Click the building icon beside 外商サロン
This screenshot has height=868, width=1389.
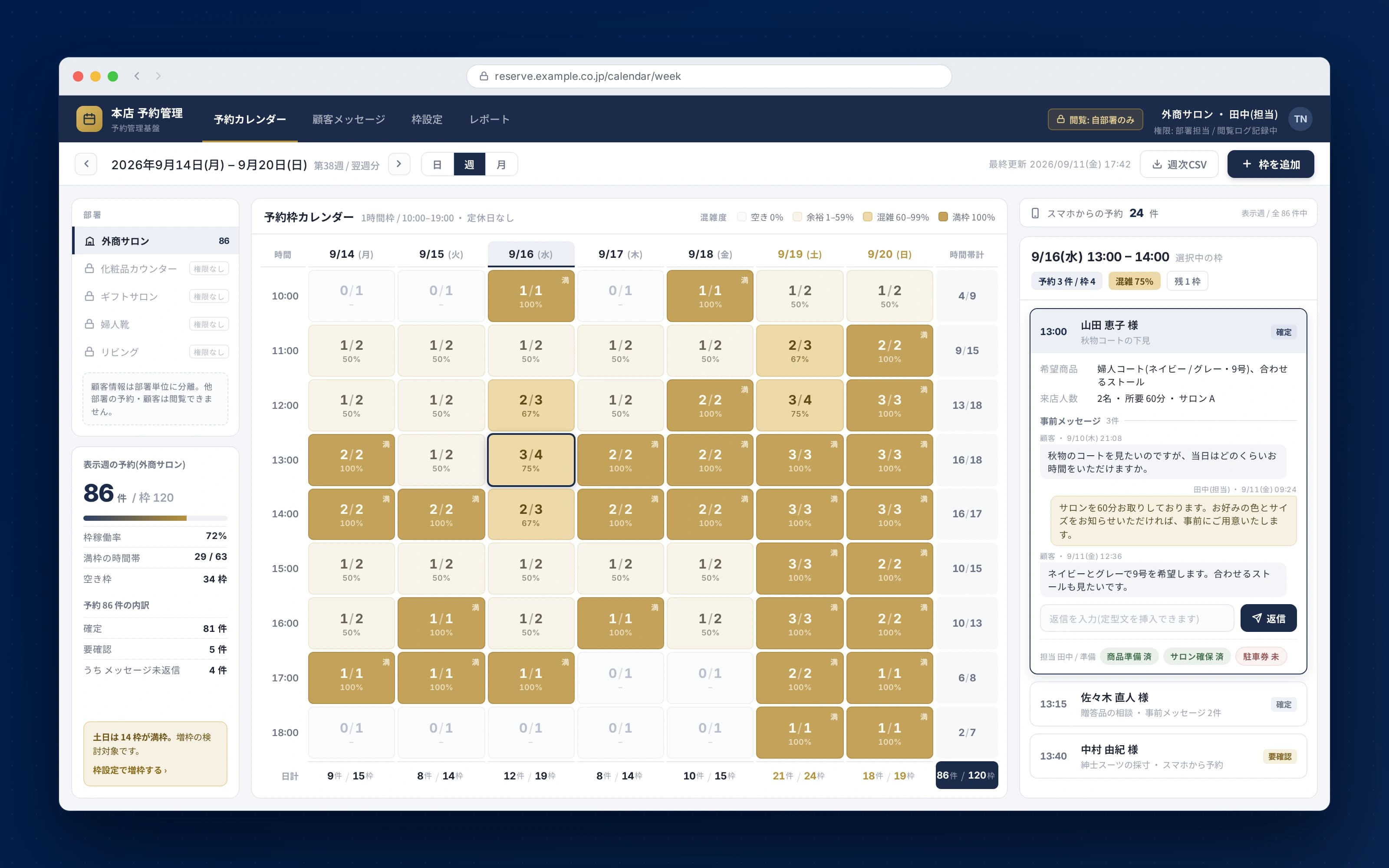[x=89, y=241]
